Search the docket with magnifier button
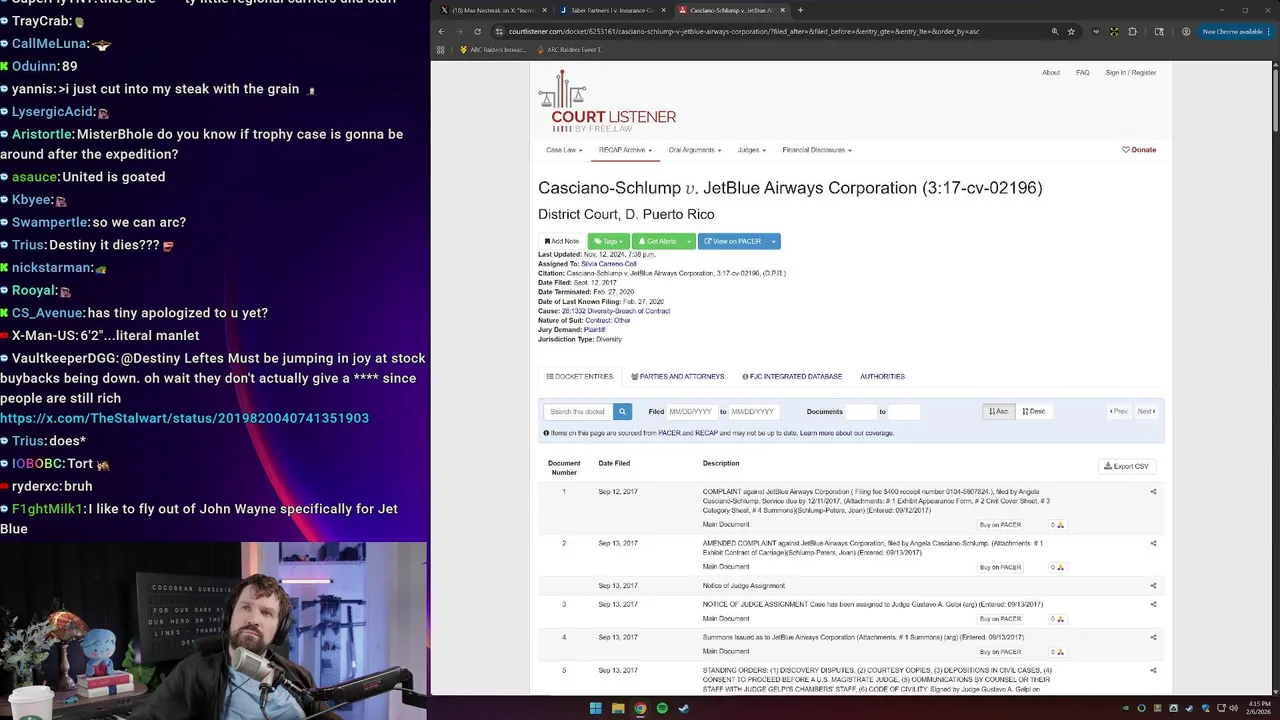The width and height of the screenshot is (1280, 720). point(622,411)
